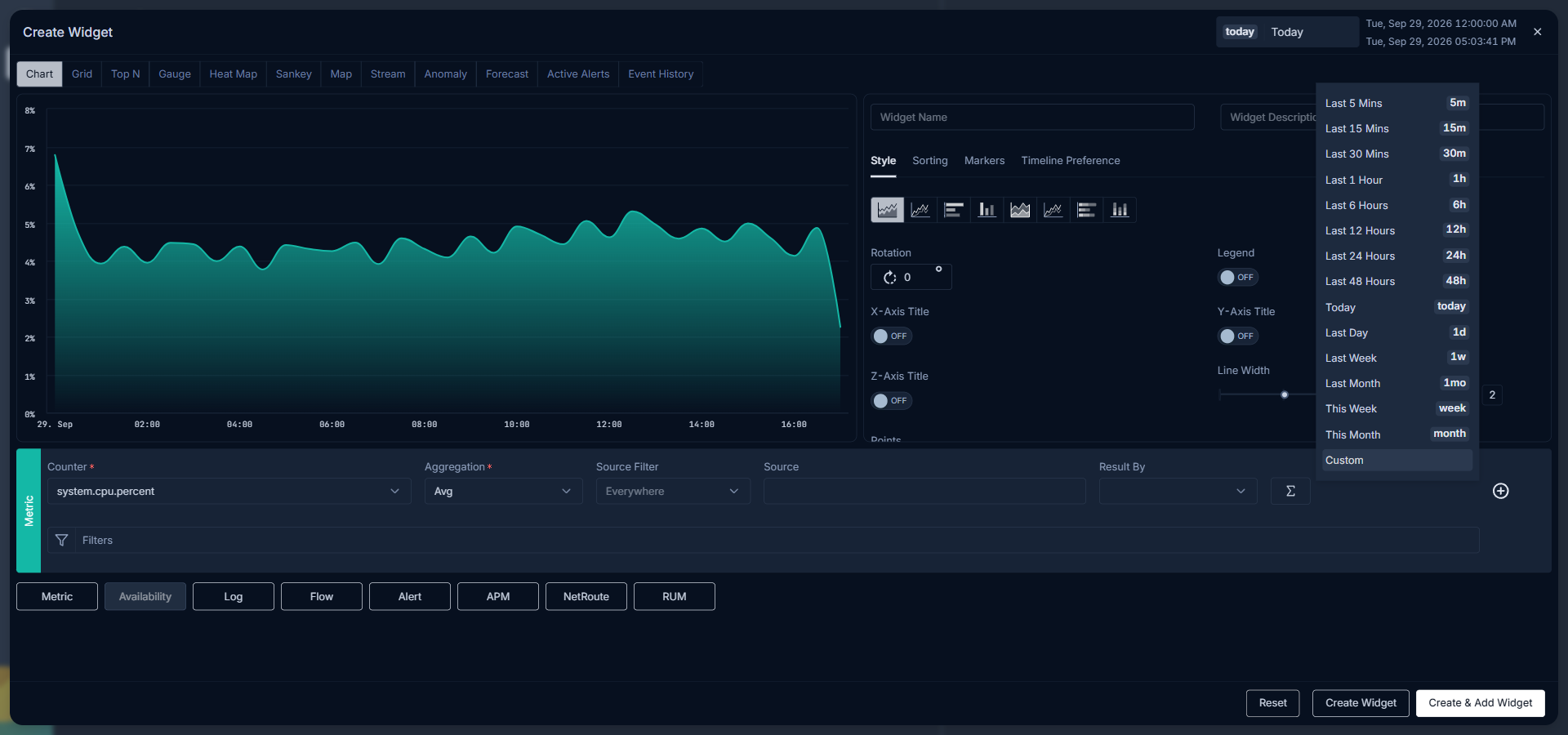
Task: Switch to the Heat Map tab
Action: click(x=233, y=73)
